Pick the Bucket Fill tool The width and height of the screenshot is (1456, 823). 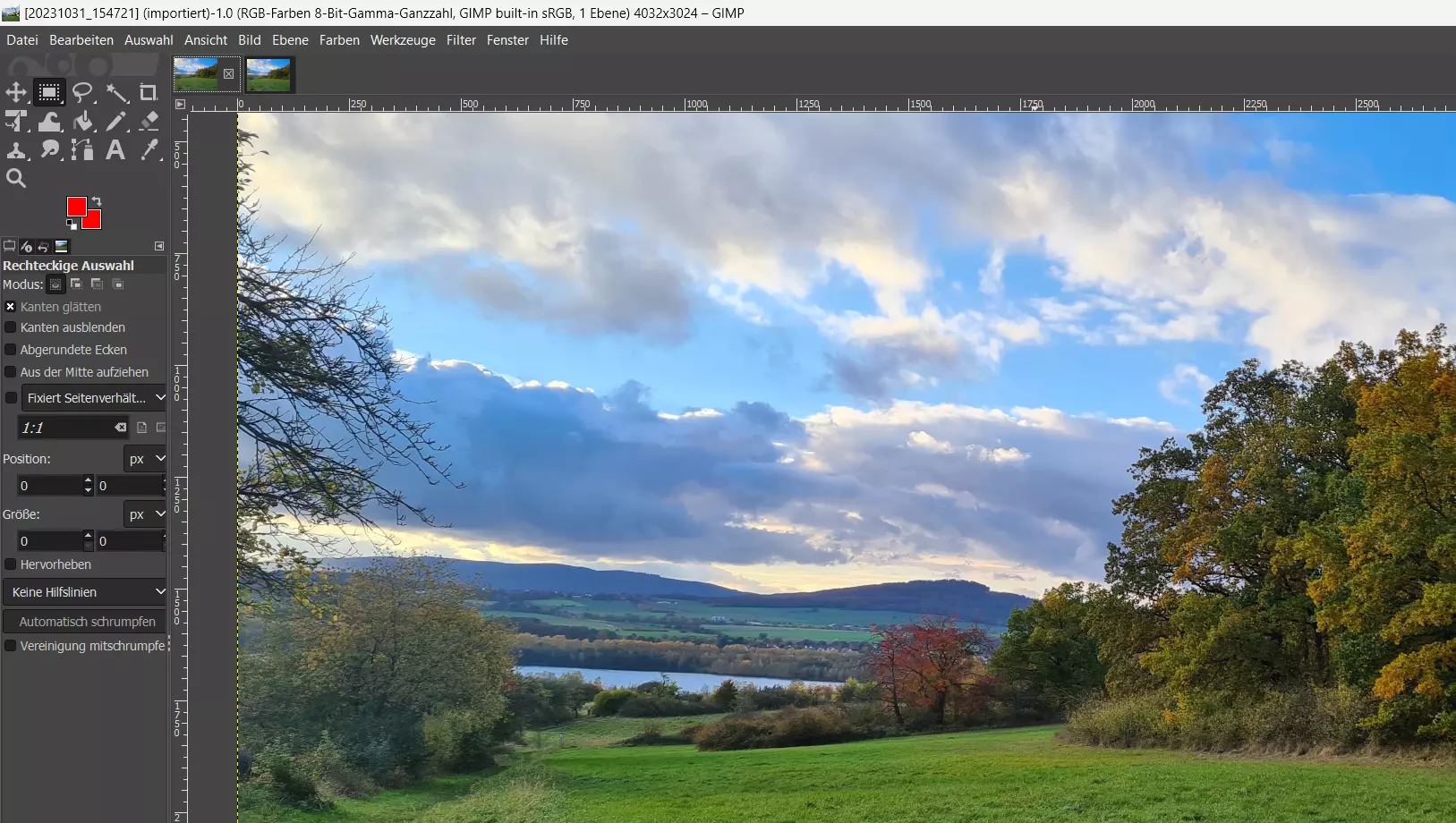click(82, 122)
